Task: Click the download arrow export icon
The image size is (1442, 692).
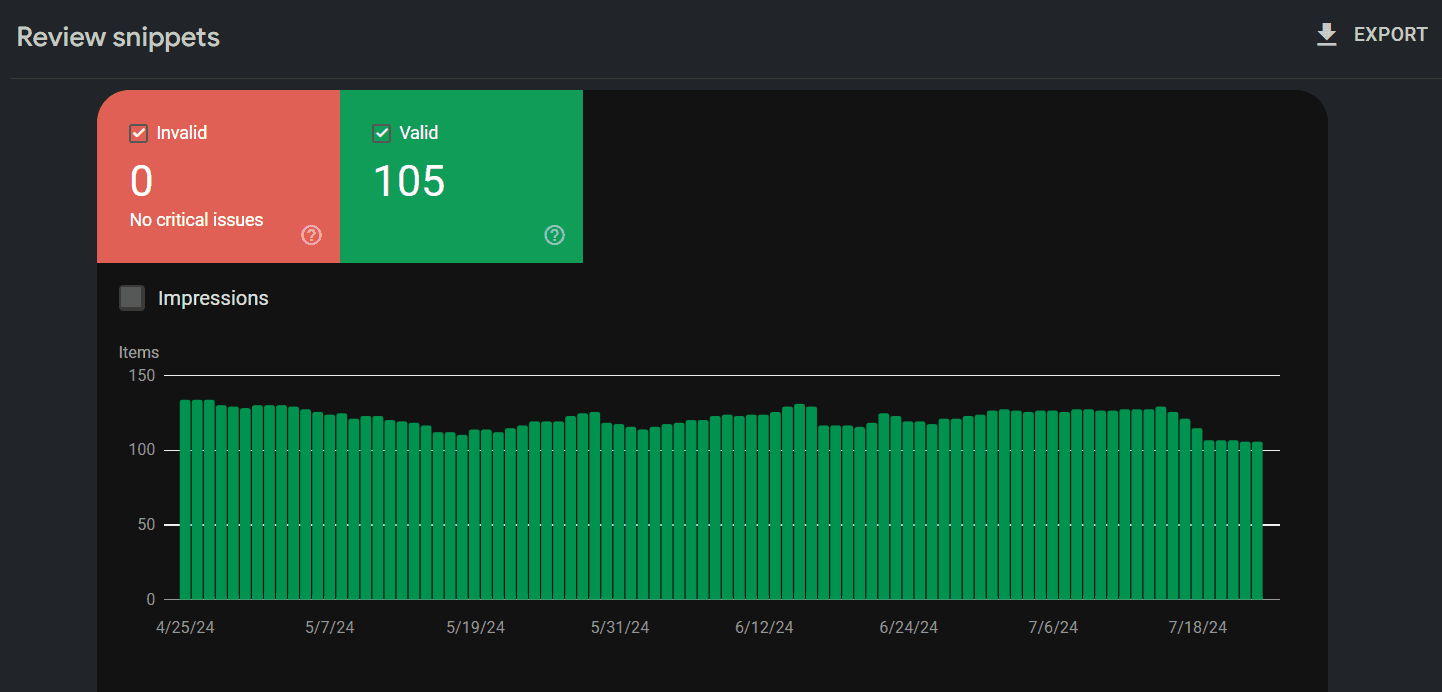Action: click(1327, 35)
